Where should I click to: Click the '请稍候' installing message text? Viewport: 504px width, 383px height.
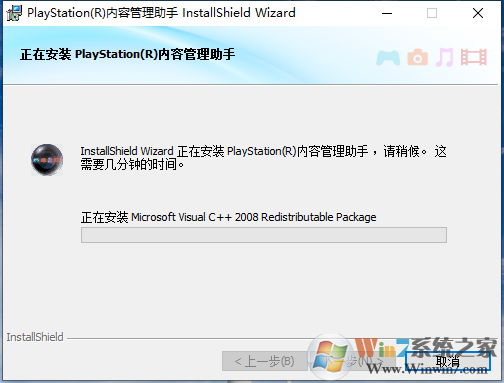click(263, 158)
